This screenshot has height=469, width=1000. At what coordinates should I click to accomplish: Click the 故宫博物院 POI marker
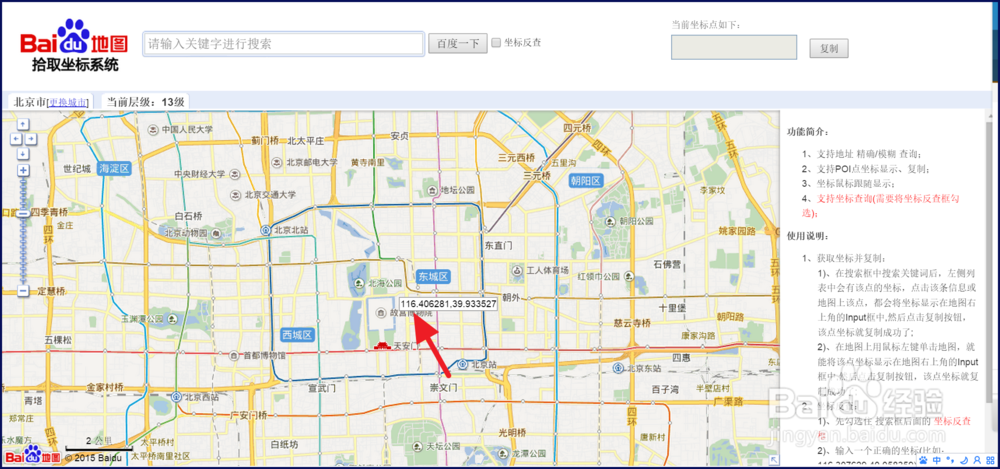(x=381, y=312)
